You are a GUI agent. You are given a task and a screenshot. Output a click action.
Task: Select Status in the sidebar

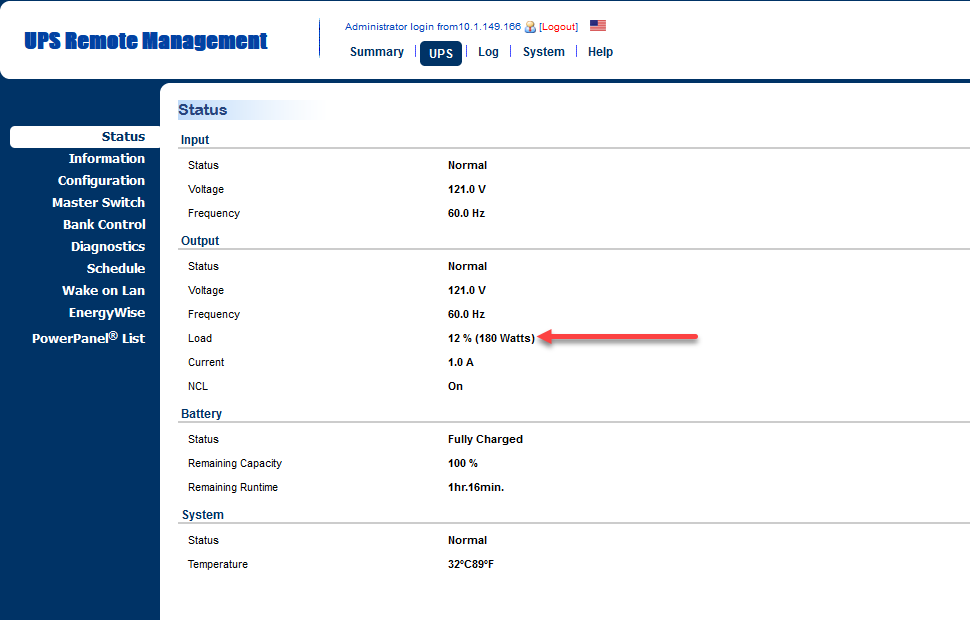tap(85, 137)
